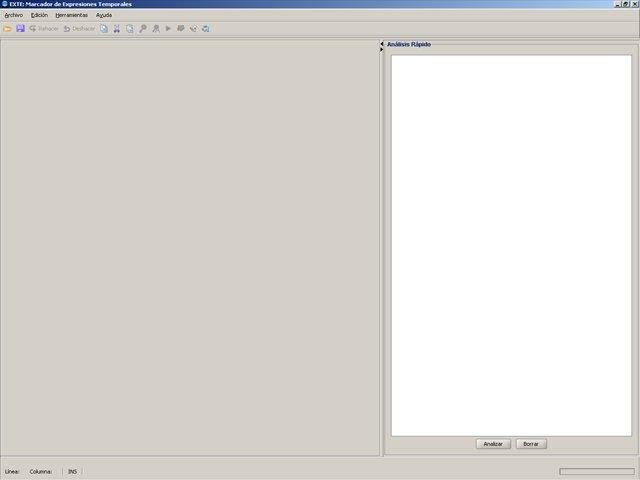Screen dimensions: 640x480
Task: Click the Rehacer toolbar button
Action: [x=44, y=29]
